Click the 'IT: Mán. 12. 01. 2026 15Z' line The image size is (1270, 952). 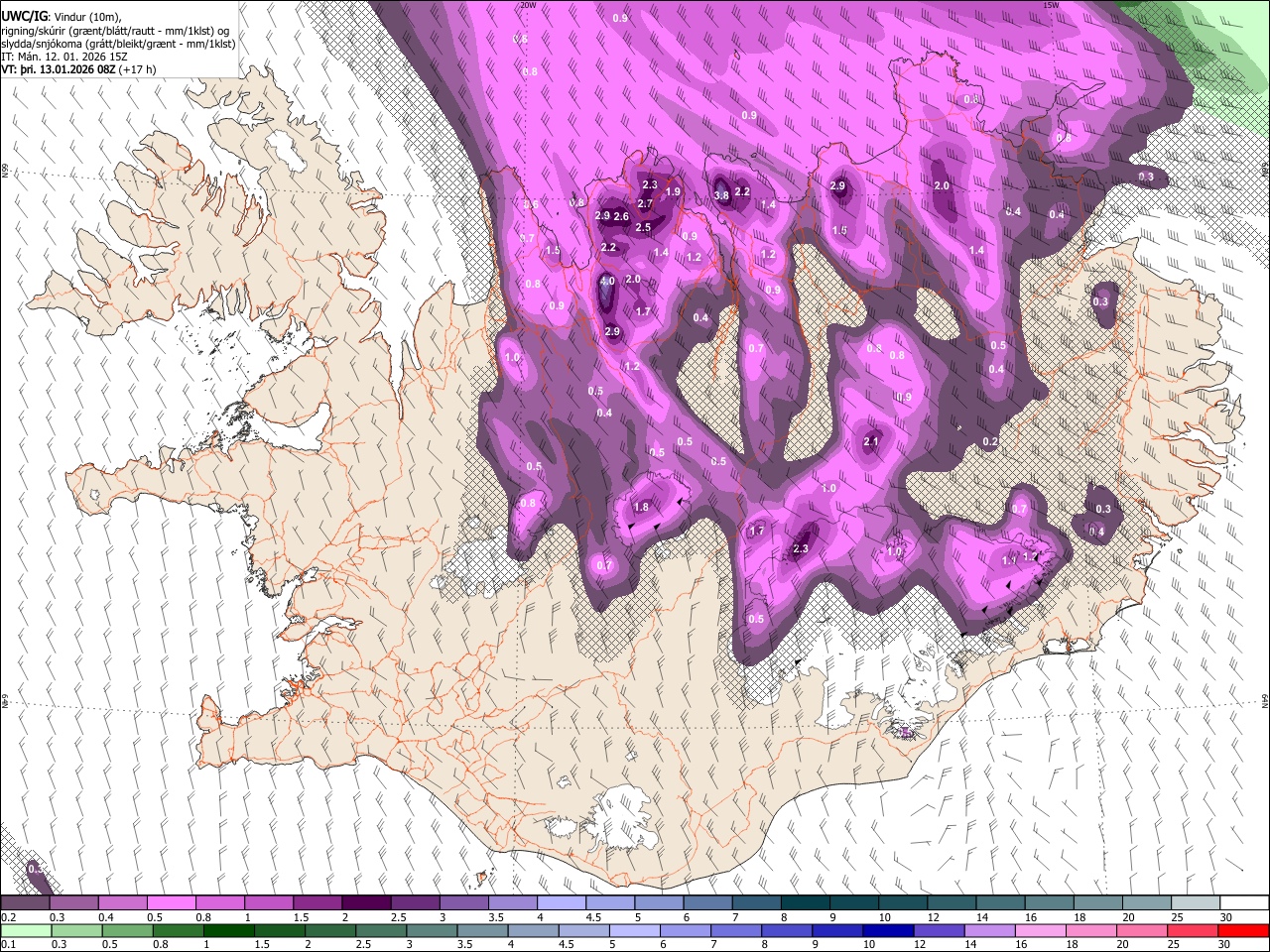point(64,57)
